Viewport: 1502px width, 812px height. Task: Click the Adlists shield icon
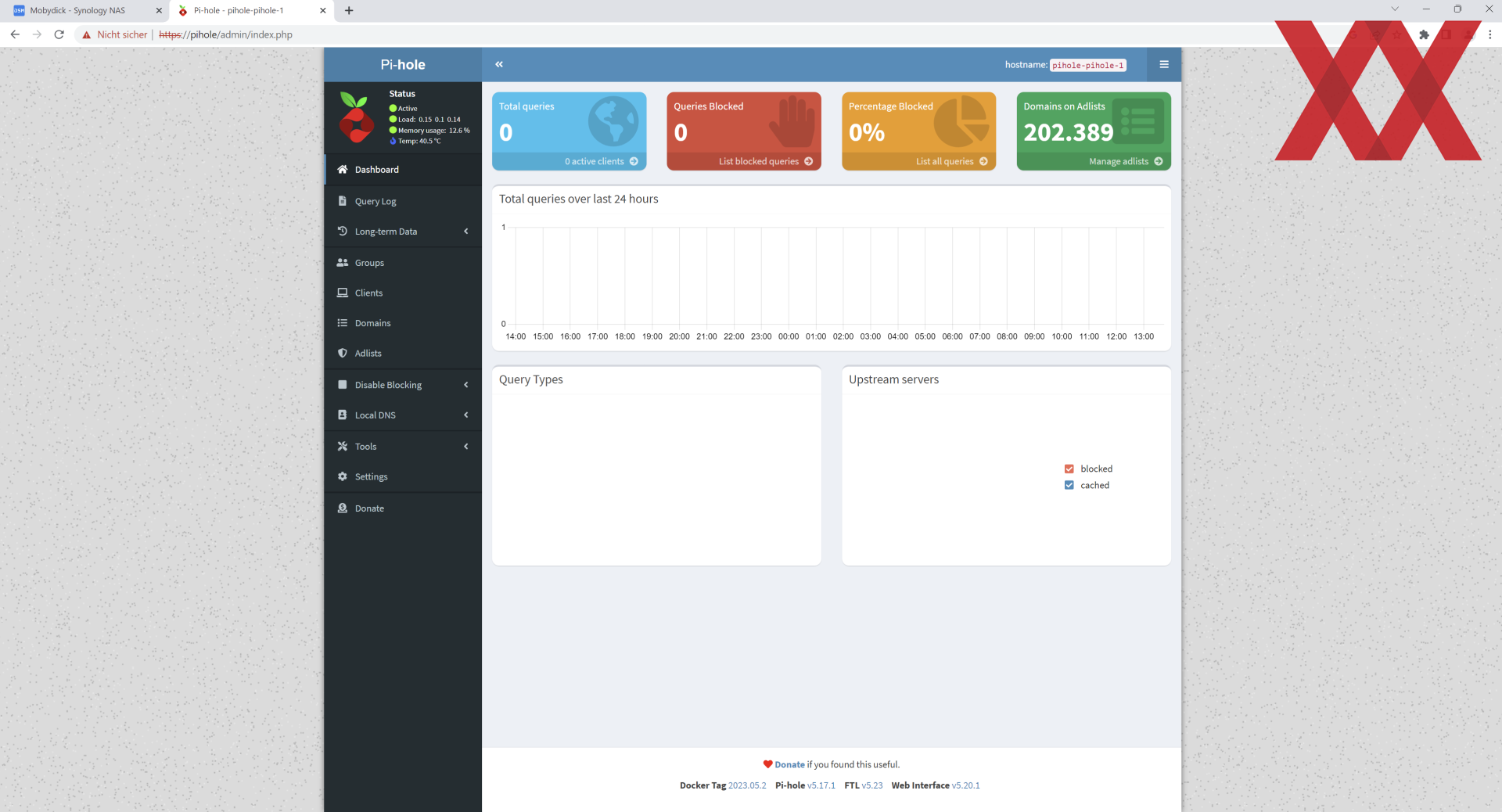click(x=342, y=353)
